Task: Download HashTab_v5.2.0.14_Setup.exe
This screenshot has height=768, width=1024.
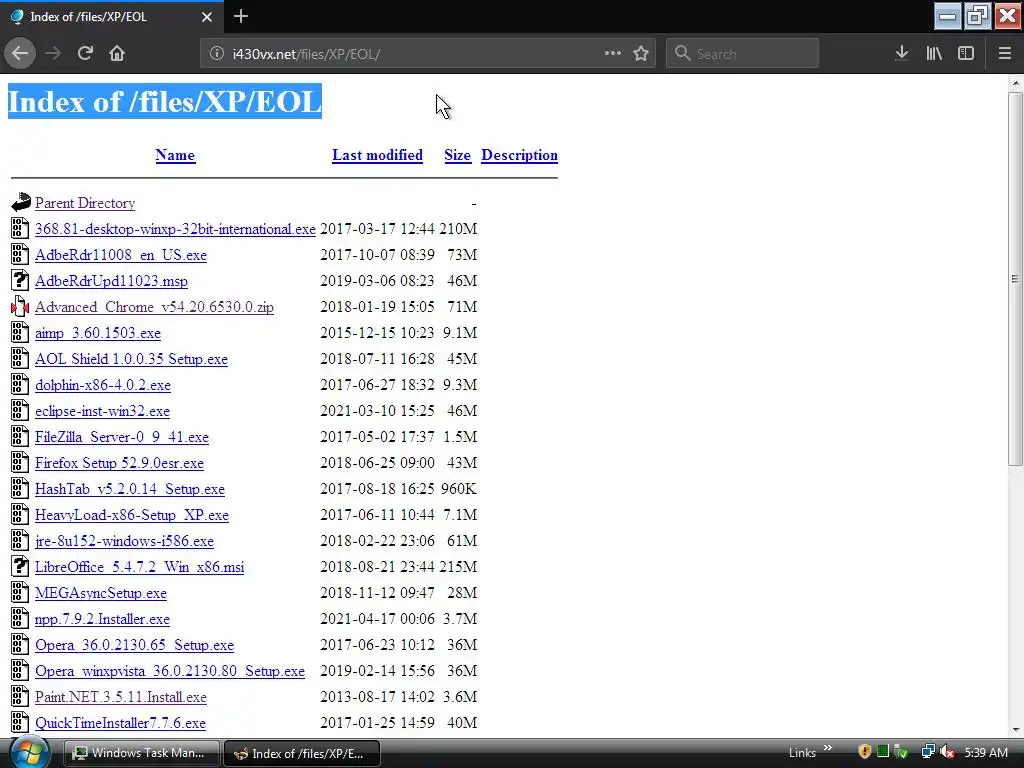Action: point(130,489)
